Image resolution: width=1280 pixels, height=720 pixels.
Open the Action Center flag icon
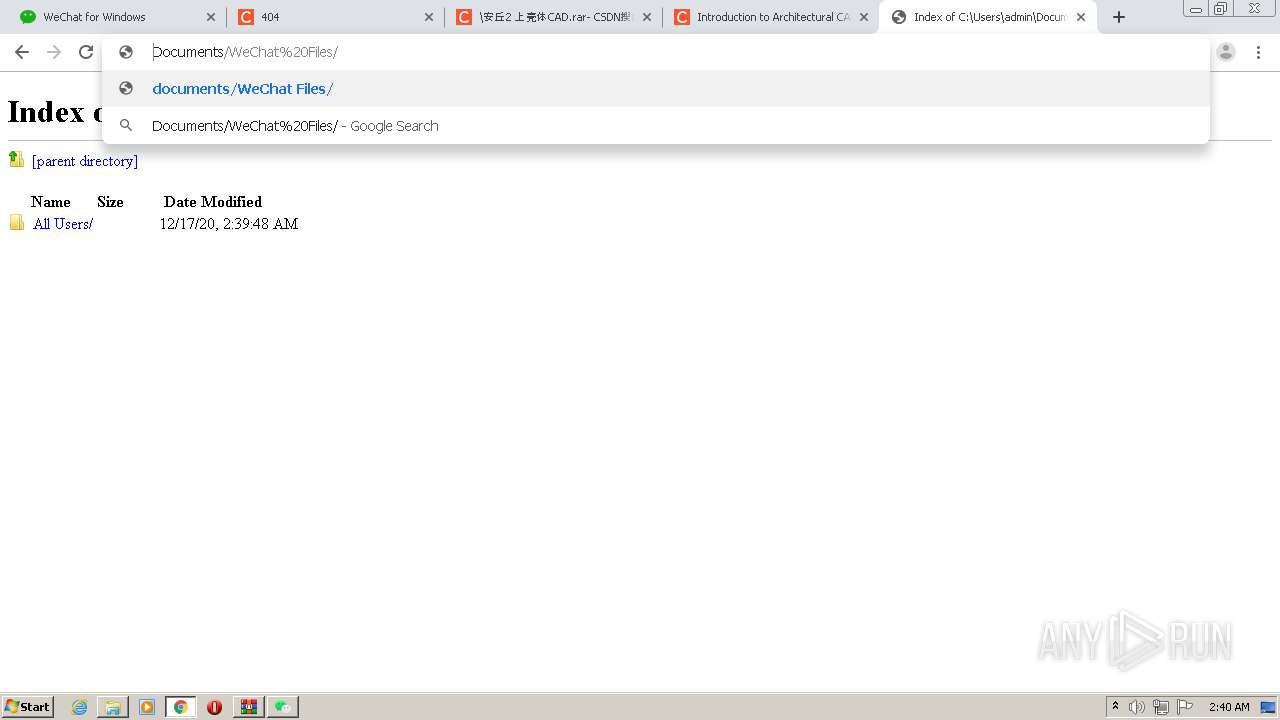click(x=1185, y=707)
